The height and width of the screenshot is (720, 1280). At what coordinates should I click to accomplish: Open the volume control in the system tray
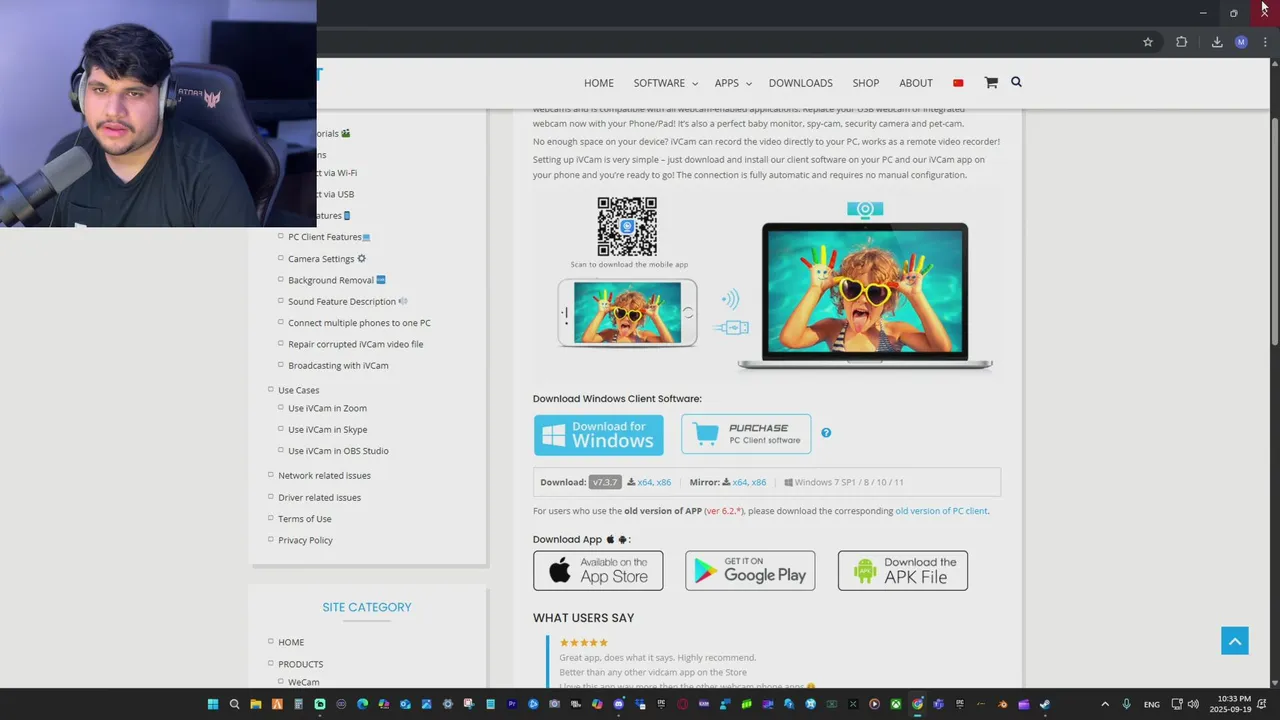click(x=1193, y=704)
